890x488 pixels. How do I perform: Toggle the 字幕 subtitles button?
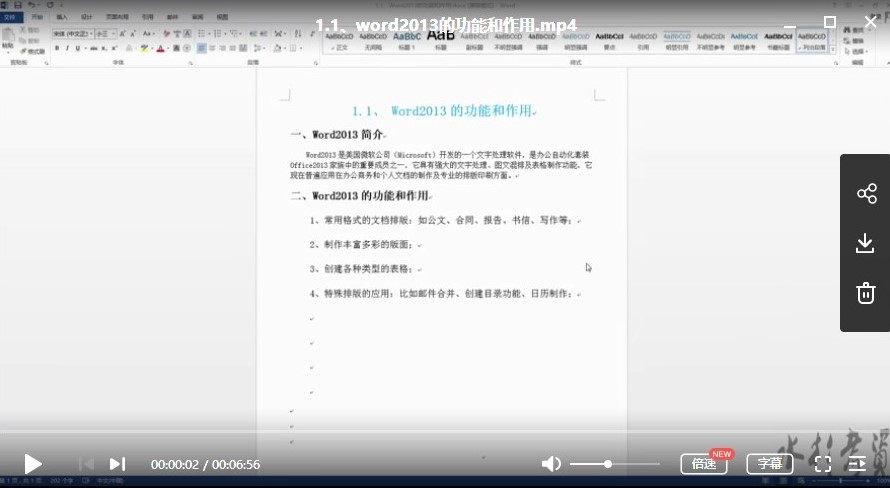point(770,464)
